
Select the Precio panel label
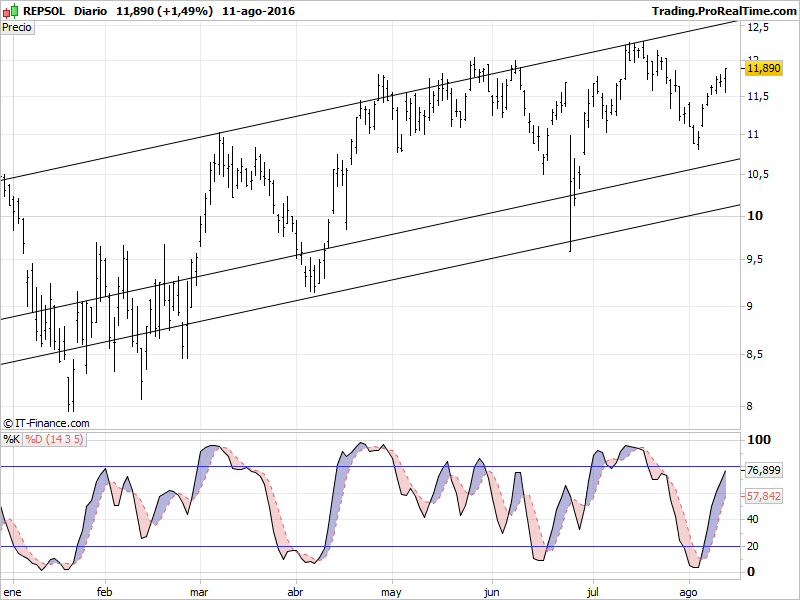17,27
